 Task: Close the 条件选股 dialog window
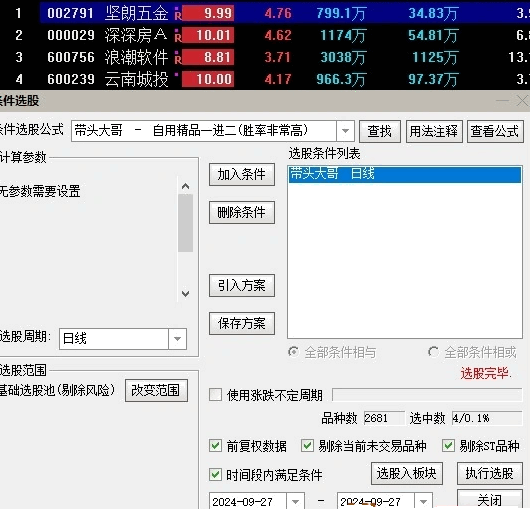(x=522, y=101)
